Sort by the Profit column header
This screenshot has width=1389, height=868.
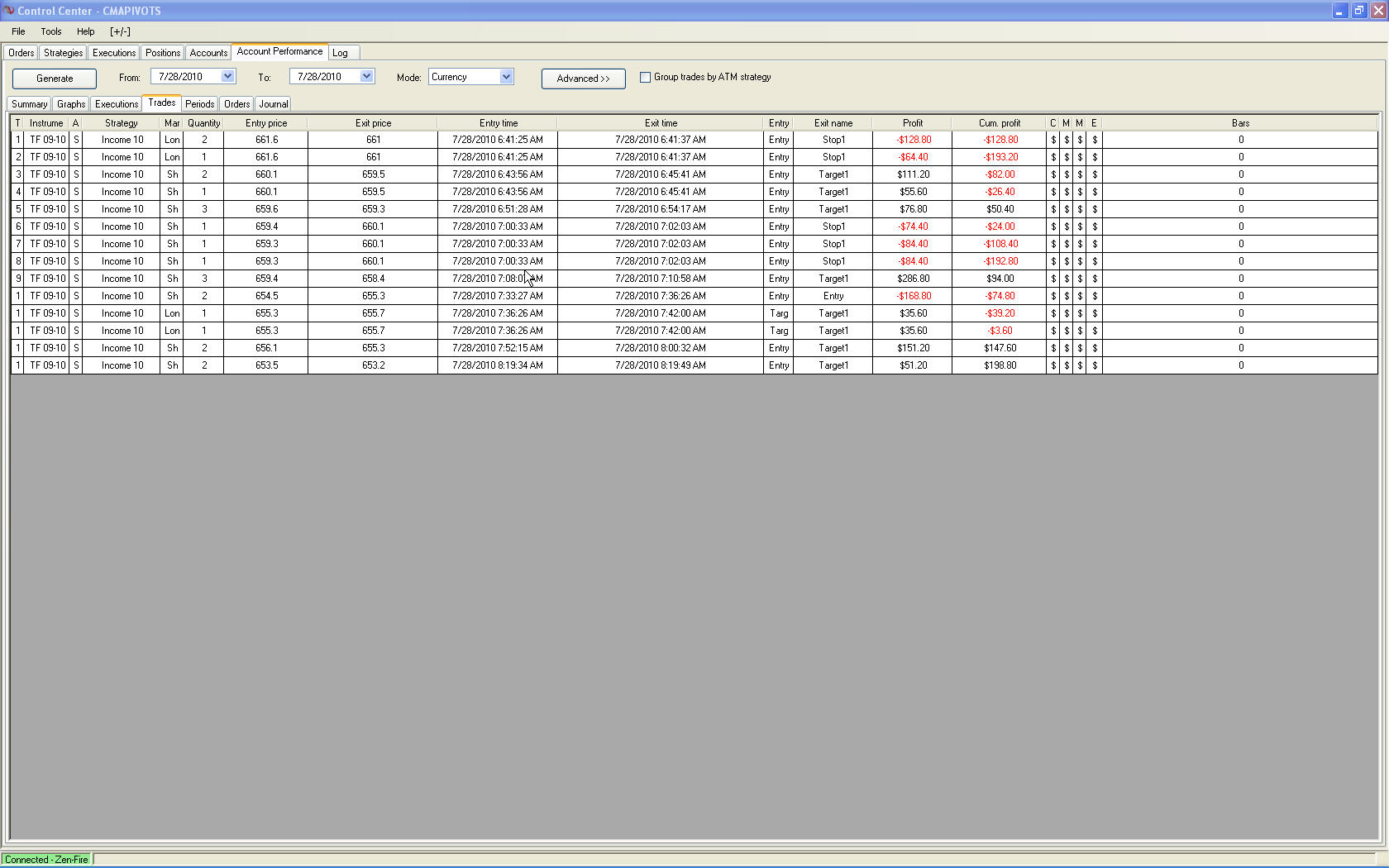913,123
